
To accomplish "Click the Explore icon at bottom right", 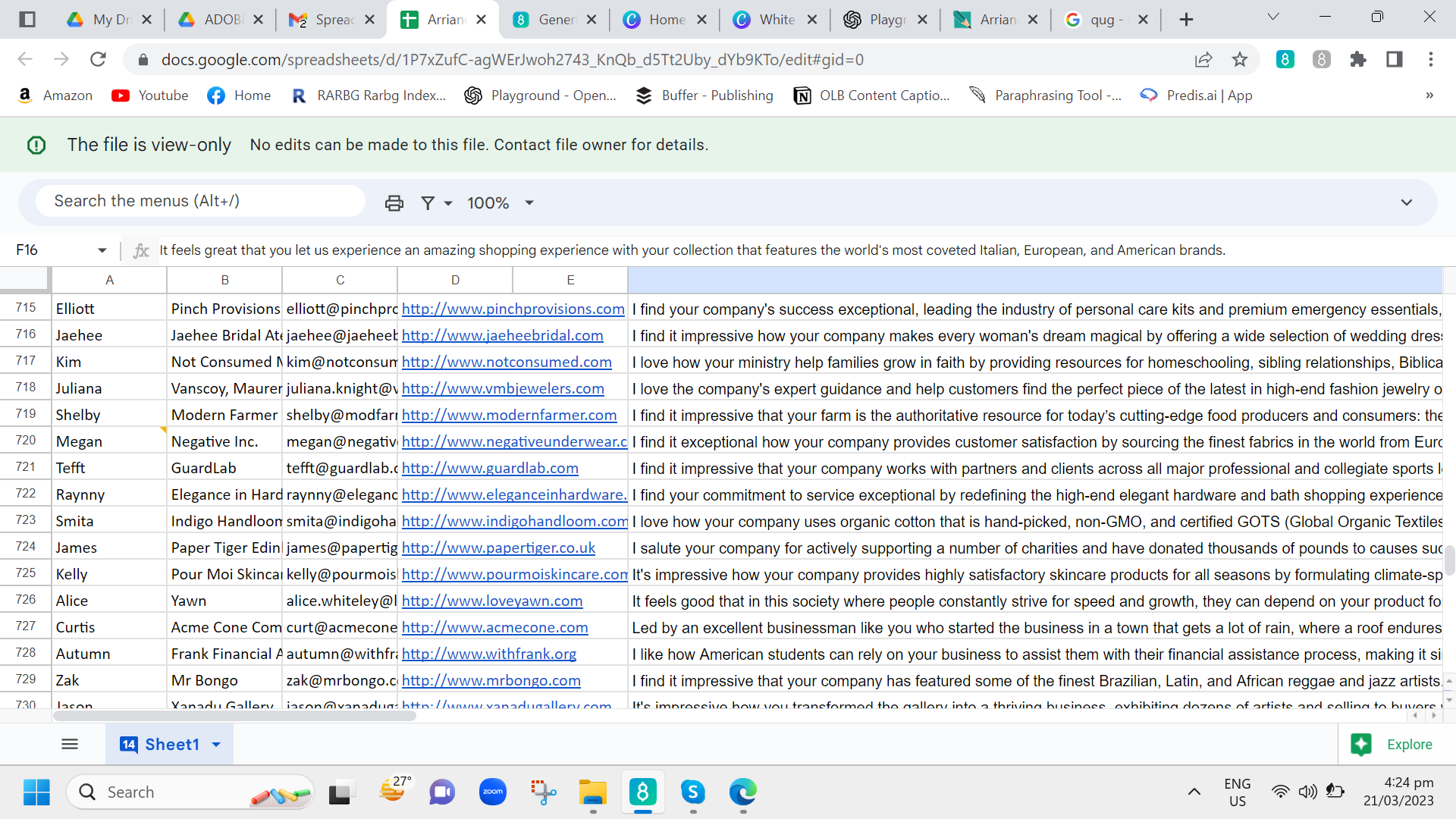I will click(x=1362, y=745).
